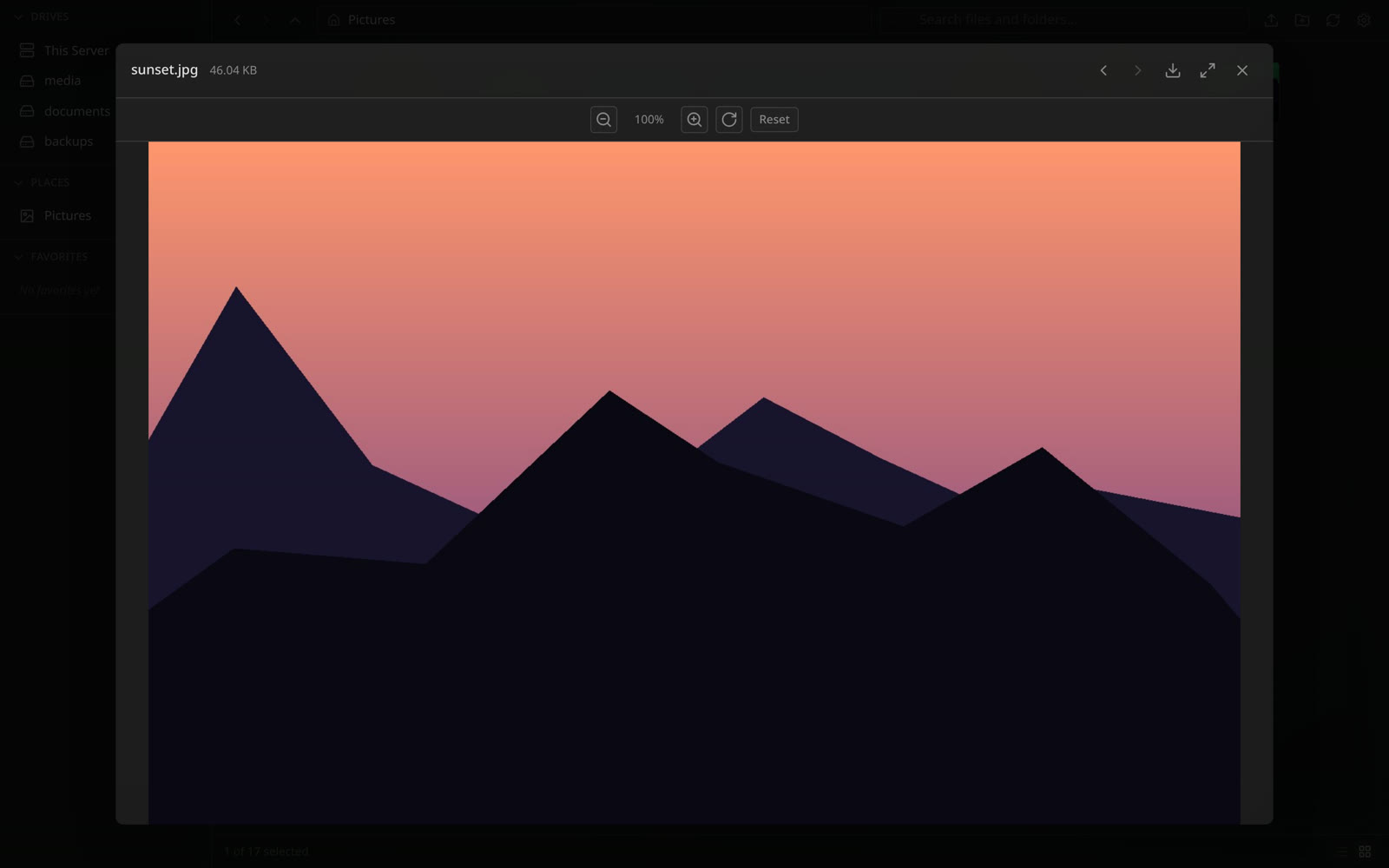Refresh the folder listing

pos(1333,20)
